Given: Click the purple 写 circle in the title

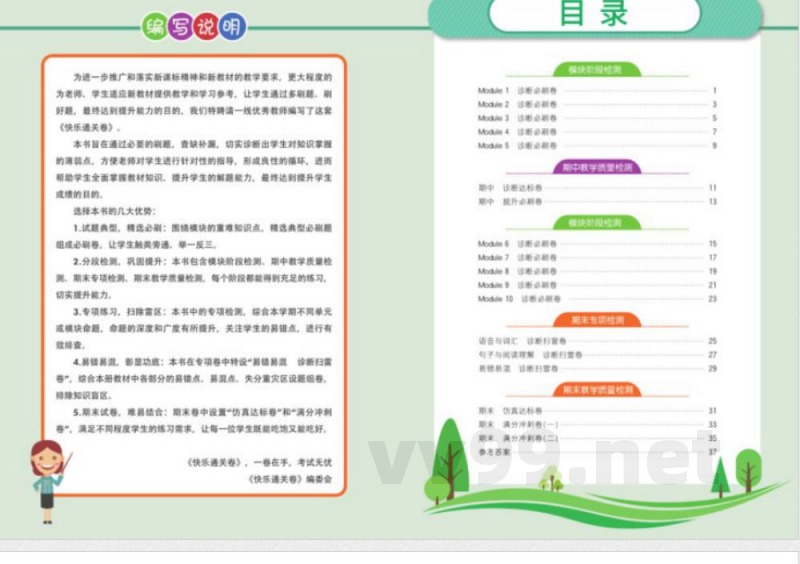Looking at the screenshot, I should pyautogui.click(x=181, y=27).
